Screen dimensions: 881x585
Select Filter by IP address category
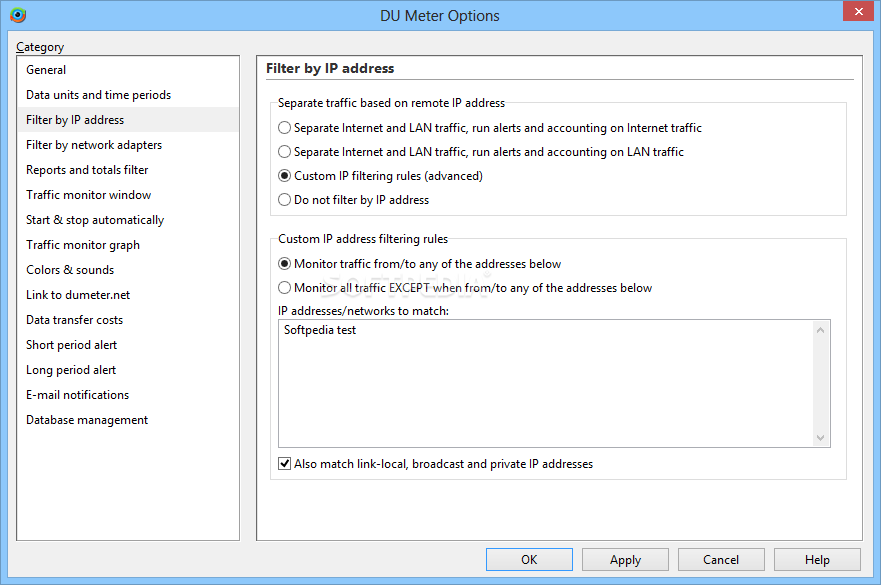click(x=128, y=120)
